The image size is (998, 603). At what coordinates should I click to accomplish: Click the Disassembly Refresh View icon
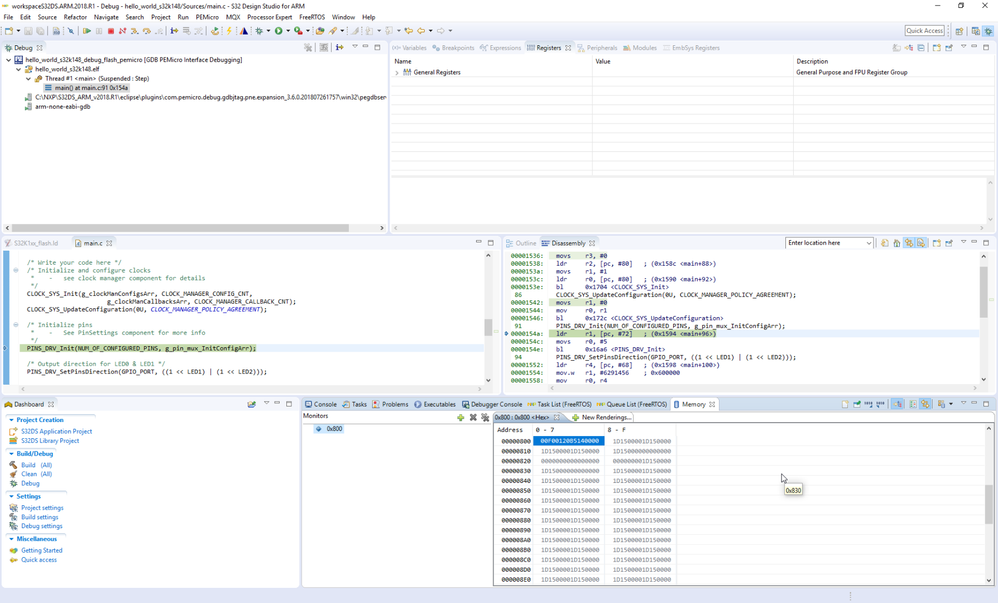[885, 243]
